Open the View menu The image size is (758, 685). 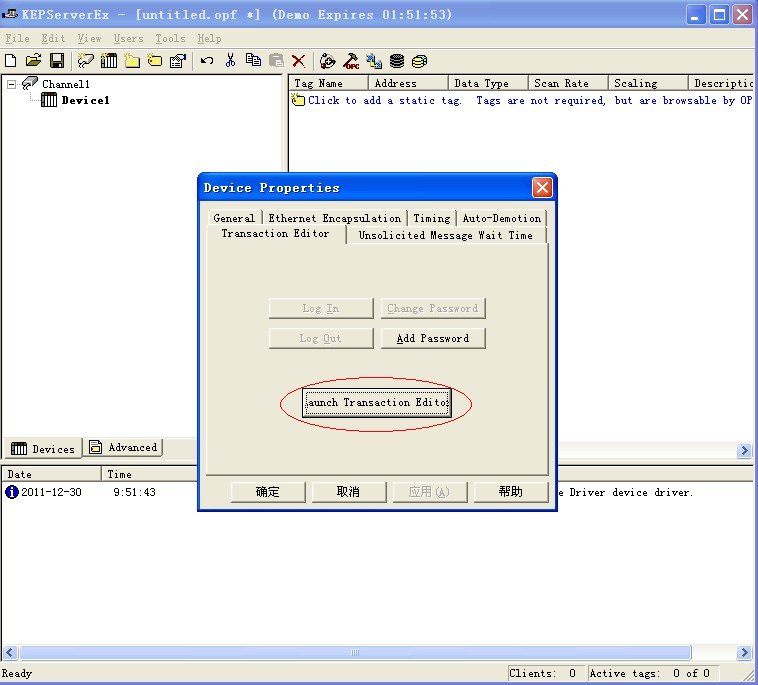89,39
